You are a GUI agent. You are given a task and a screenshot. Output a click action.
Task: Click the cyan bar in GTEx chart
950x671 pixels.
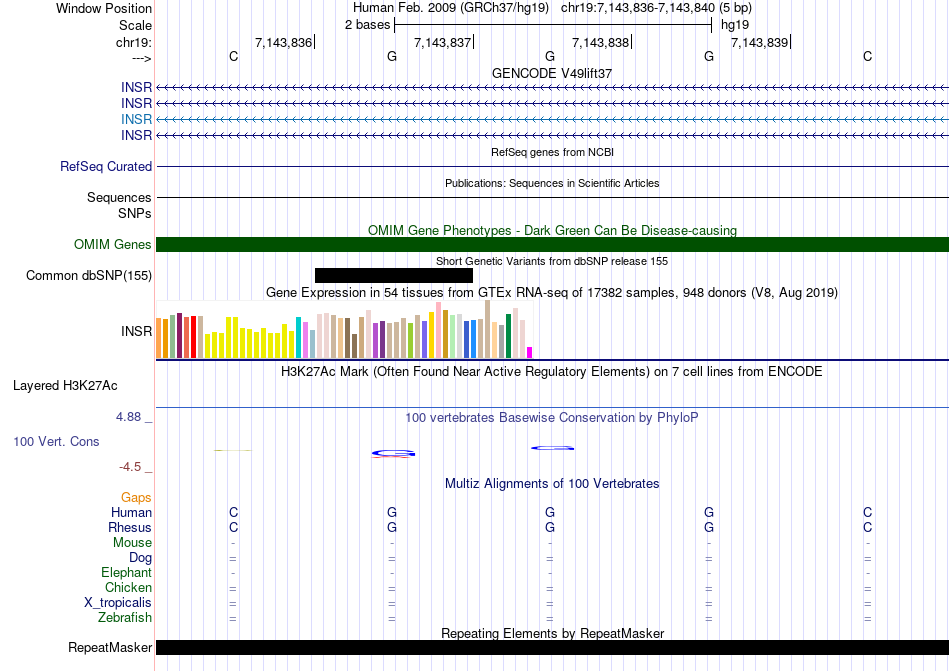pyautogui.click(x=298, y=337)
